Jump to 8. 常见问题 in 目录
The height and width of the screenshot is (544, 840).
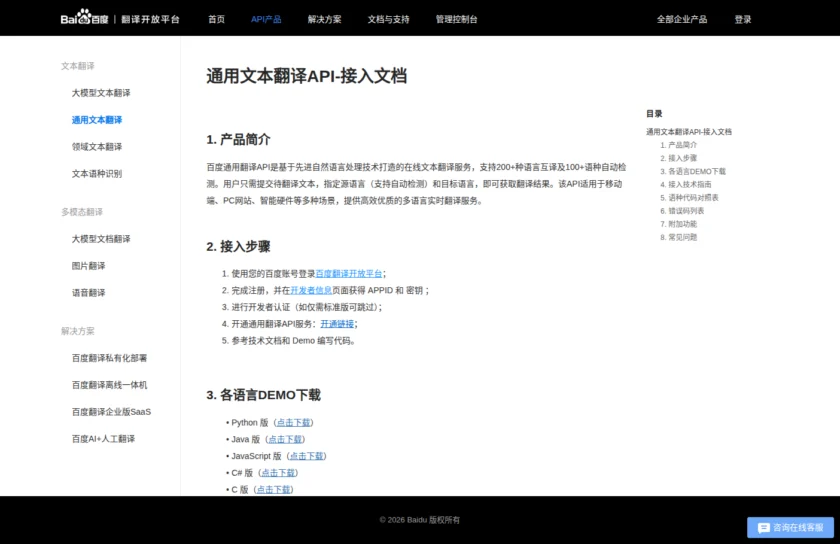(678, 237)
